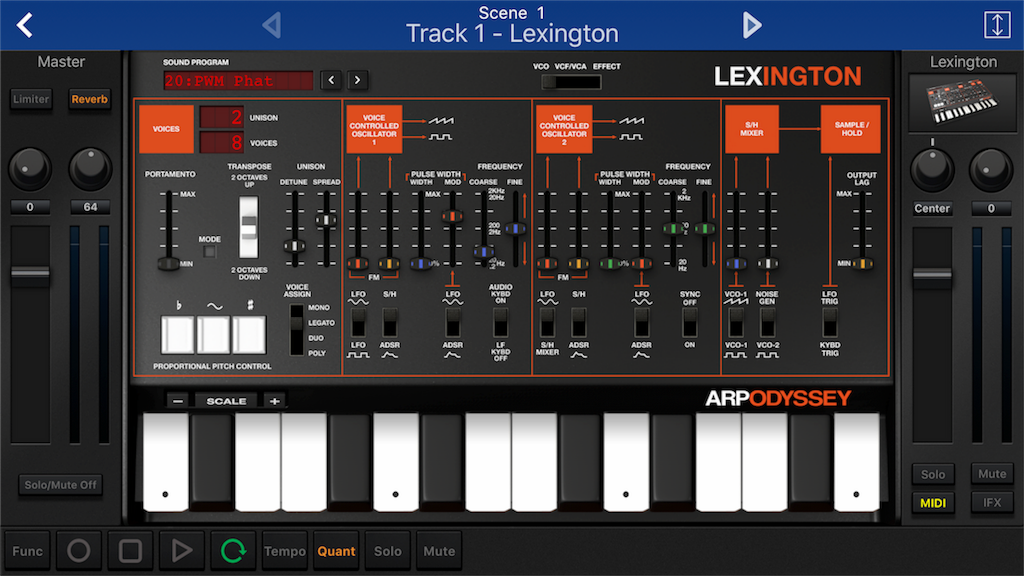The height and width of the screenshot is (576, 1024).
Task: Click the Lexington synth thumbnail
Action: 962,103
